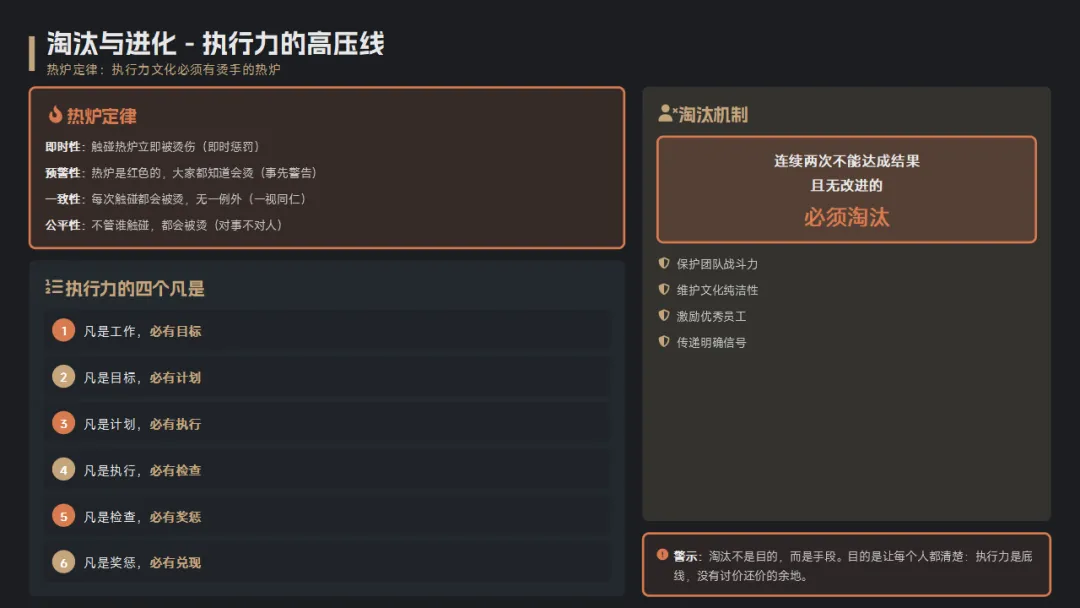Screen dimensions: 1080x608
Task: Select the row 凡是奖惩，必有兑现
Action: 327,563
